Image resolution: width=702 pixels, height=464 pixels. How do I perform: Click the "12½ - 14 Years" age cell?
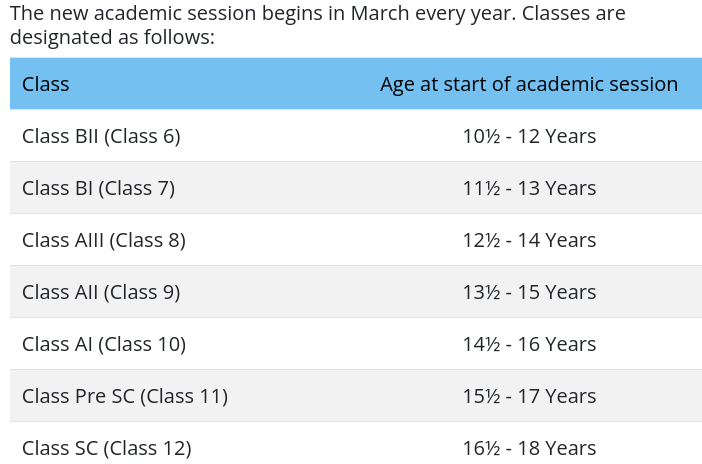click(529, 240)
